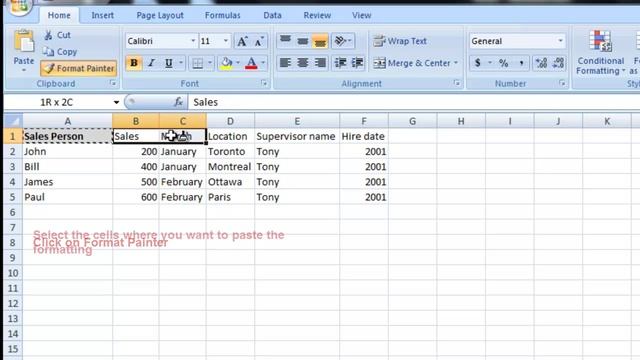Toggle Underline formatting
Screen dimensions: 640x360
pos(169,63)
